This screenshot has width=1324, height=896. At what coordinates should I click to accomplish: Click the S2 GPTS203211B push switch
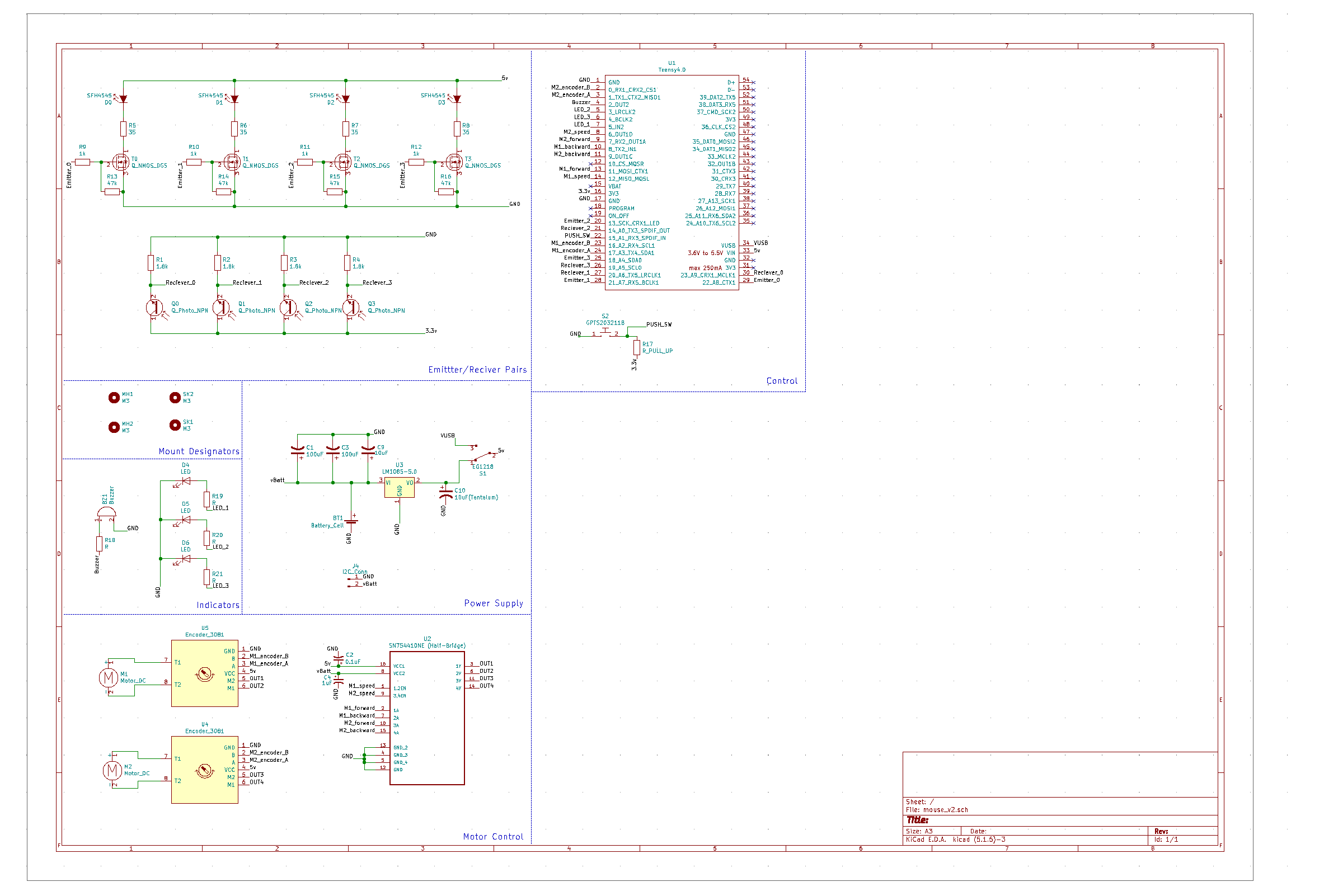coord(604,333)
